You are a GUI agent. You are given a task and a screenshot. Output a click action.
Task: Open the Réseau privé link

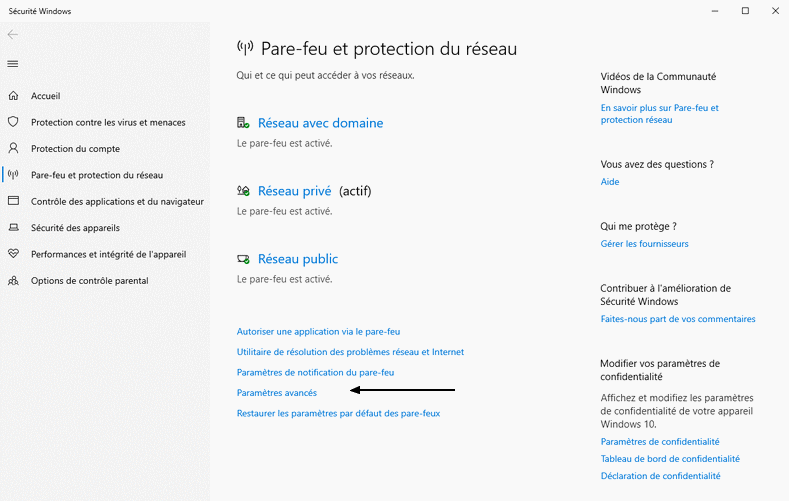pyautogui.click(x=294, y=191)
